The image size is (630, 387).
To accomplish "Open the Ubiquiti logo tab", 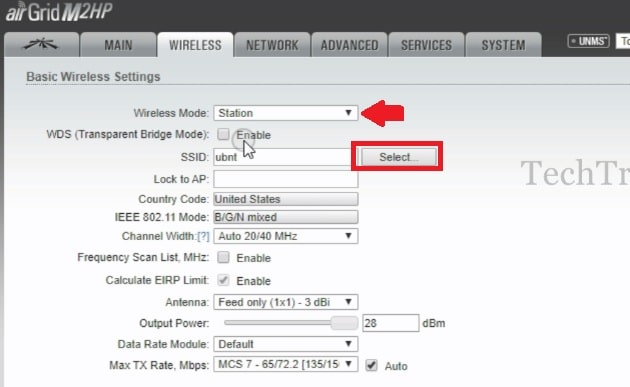I will click(41, 45).
